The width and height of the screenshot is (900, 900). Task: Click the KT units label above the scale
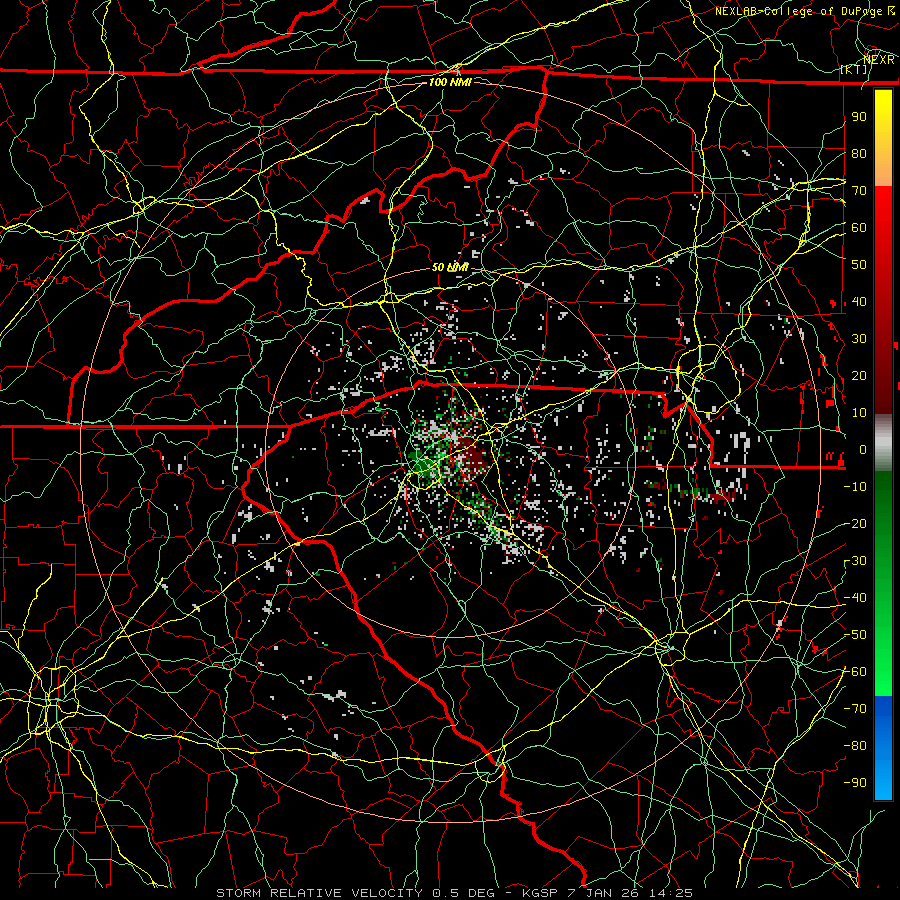(854, 69)
